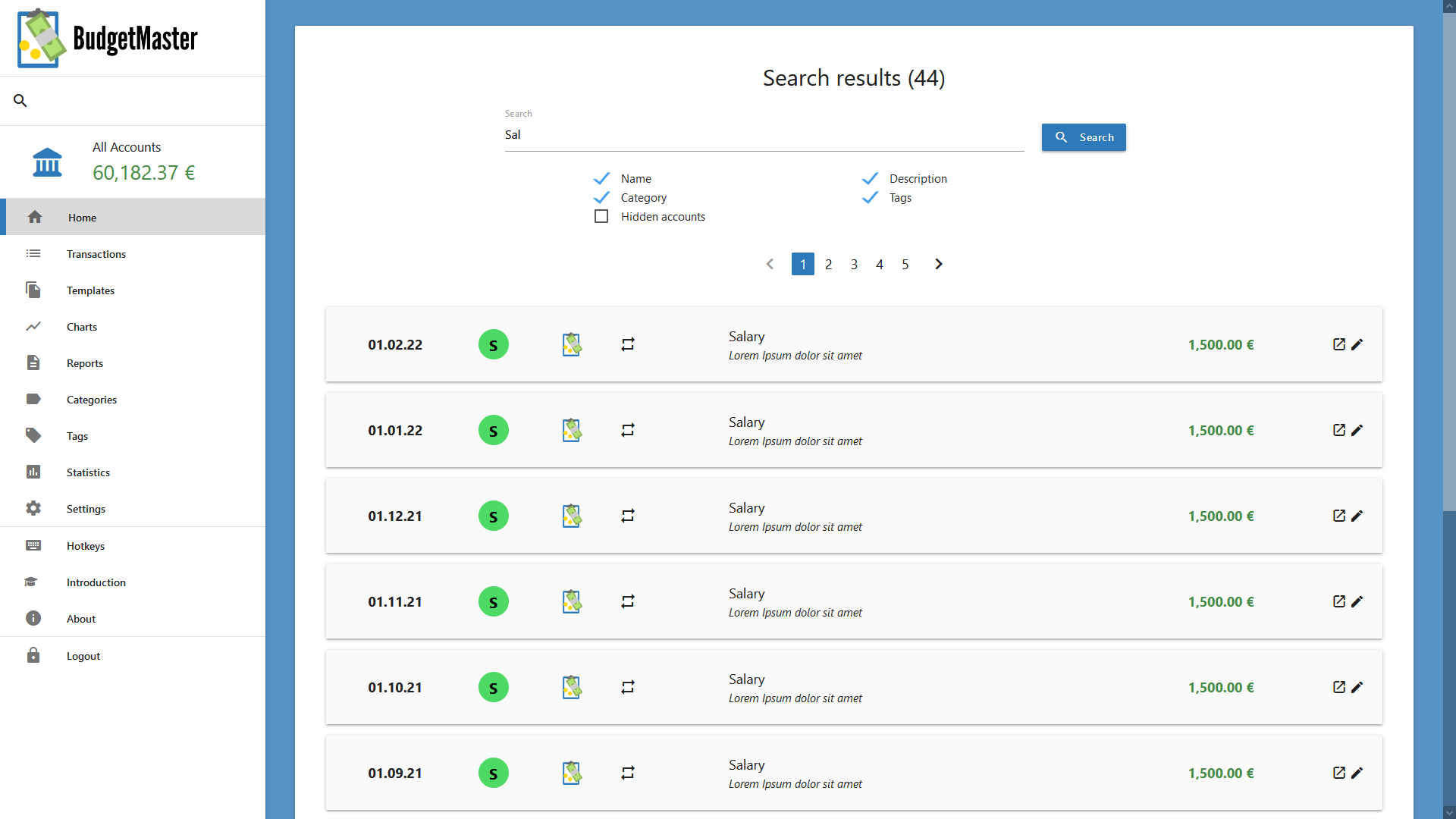Click account icon on 01.12.21 Salary
Image resolution: width=1456 pixels, height=819 pixels.
[x=572, y=516]
